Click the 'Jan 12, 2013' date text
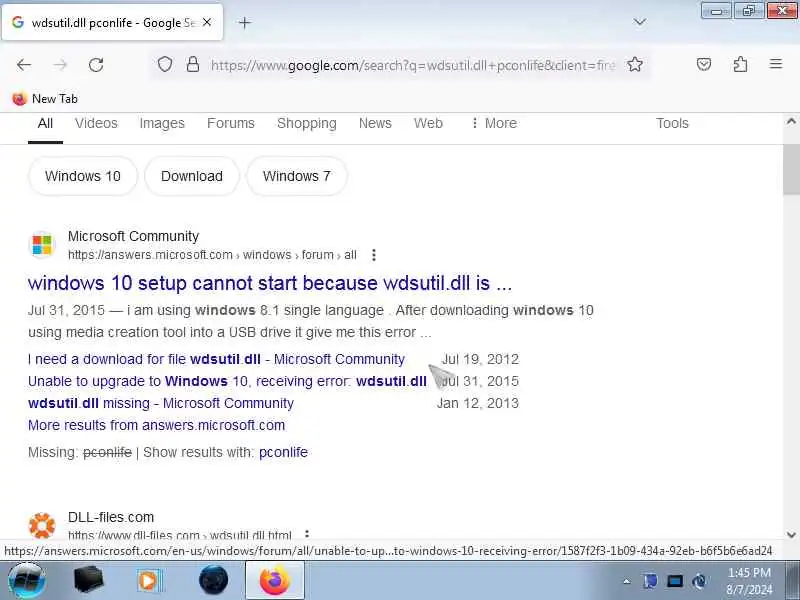 click(478, 403)
